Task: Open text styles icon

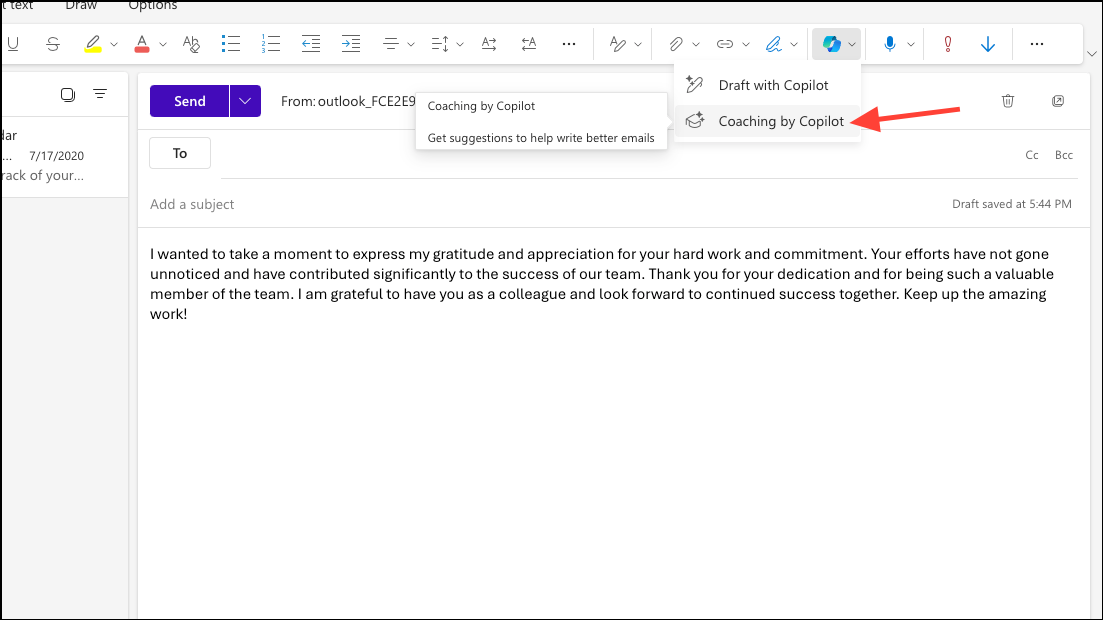Action: [618, 44]
